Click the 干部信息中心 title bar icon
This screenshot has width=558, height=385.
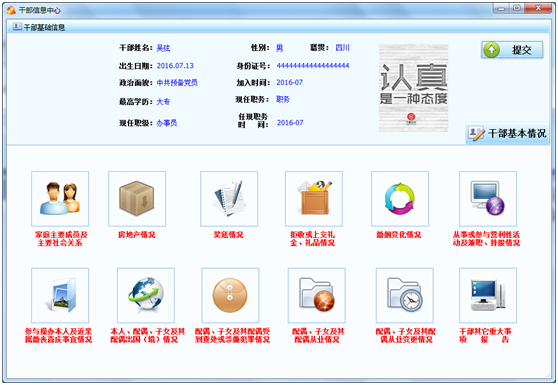pos(11,10)
